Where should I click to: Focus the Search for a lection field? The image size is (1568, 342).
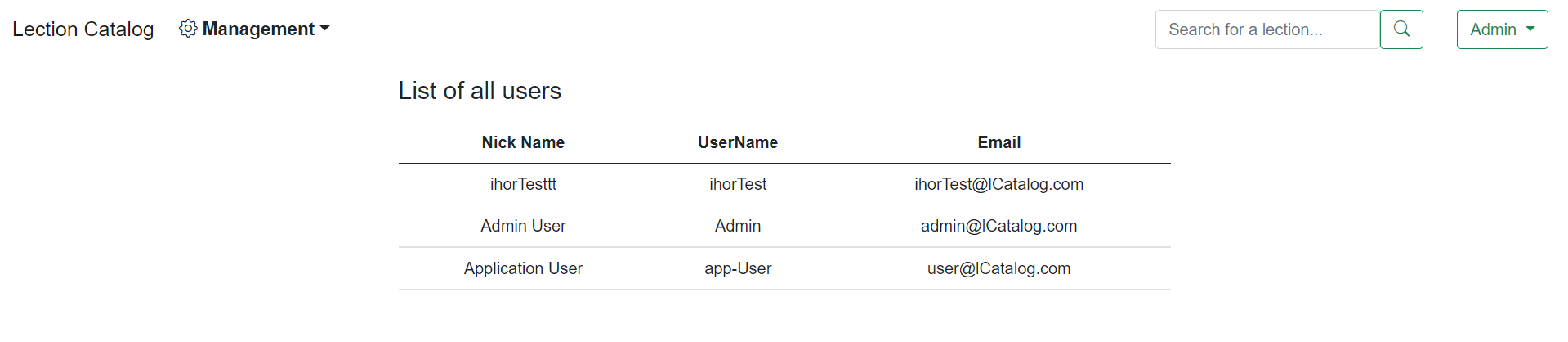[1267, 29]
